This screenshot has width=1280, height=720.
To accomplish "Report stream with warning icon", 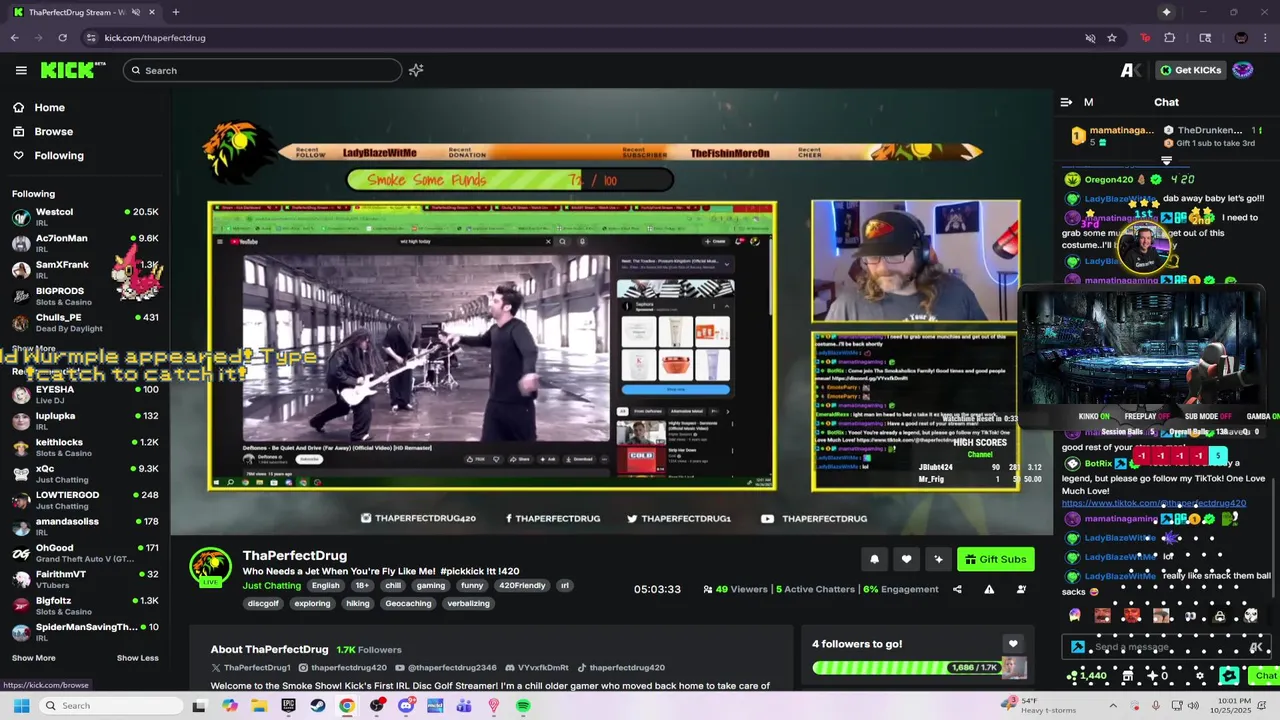I will point(989,590).
